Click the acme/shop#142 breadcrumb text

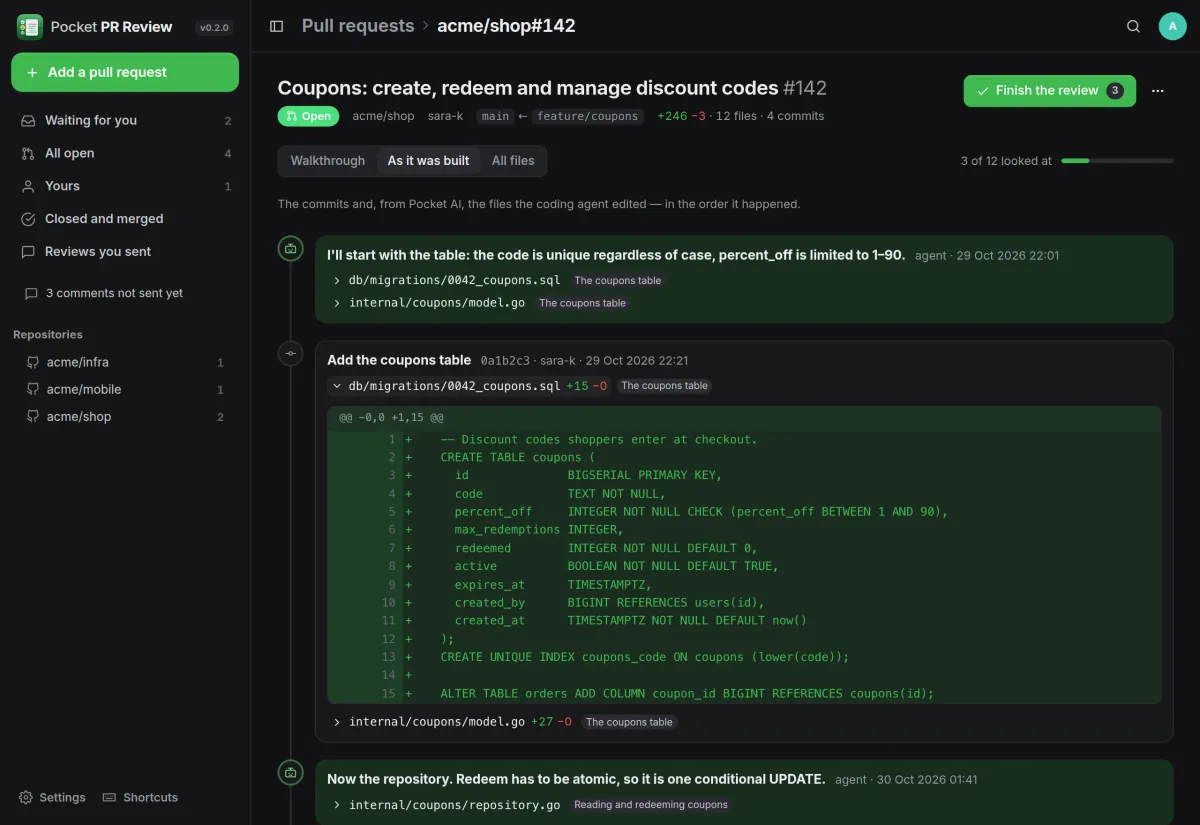[x=506, y=26]
